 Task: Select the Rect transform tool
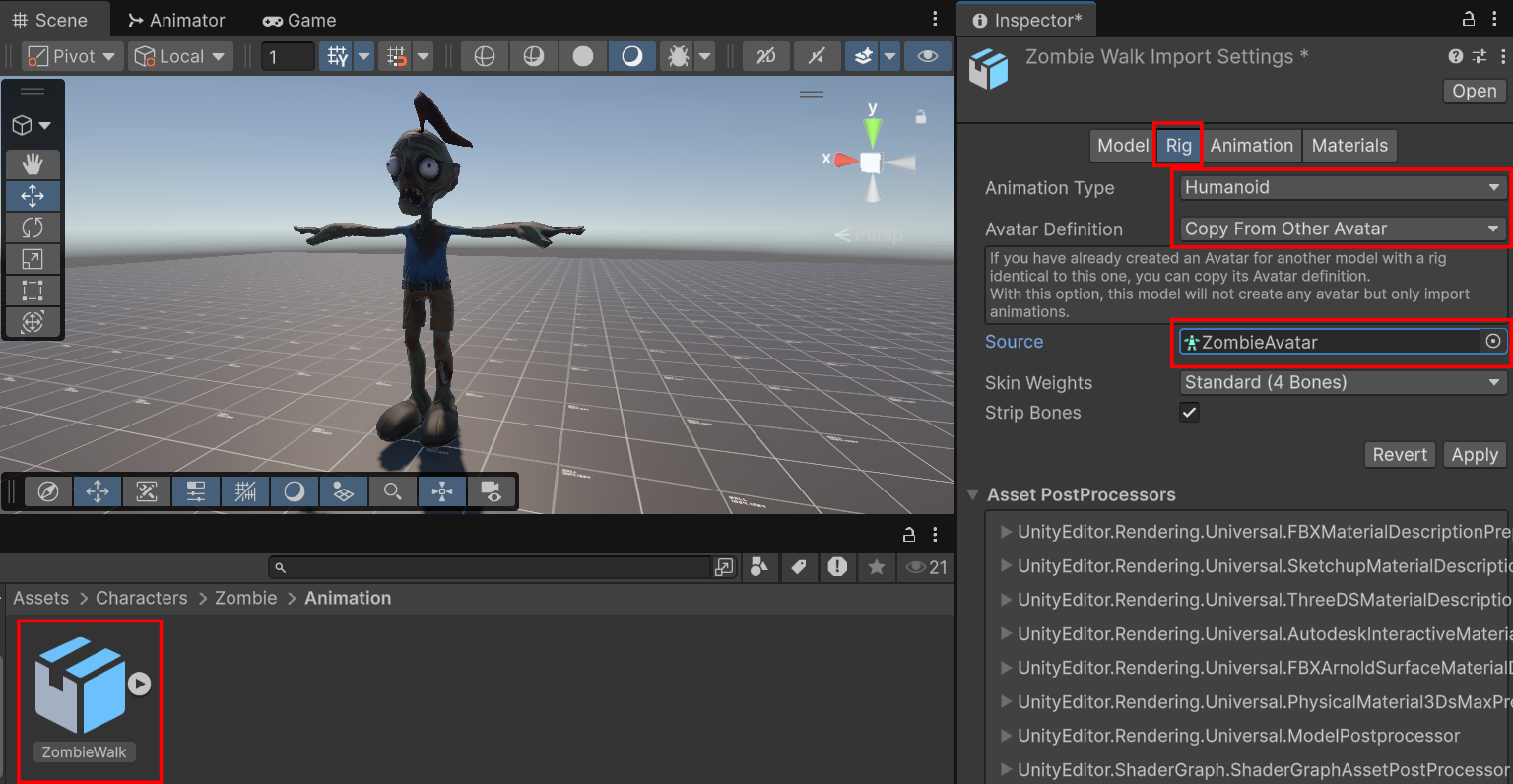[x=33, y=291]
